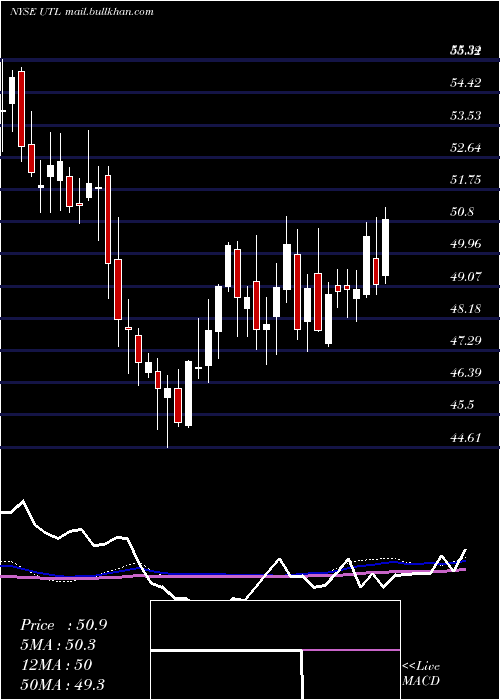Select the 54.42 price axis label
Viewport: 500px width, 700px height.
point(465,83)
